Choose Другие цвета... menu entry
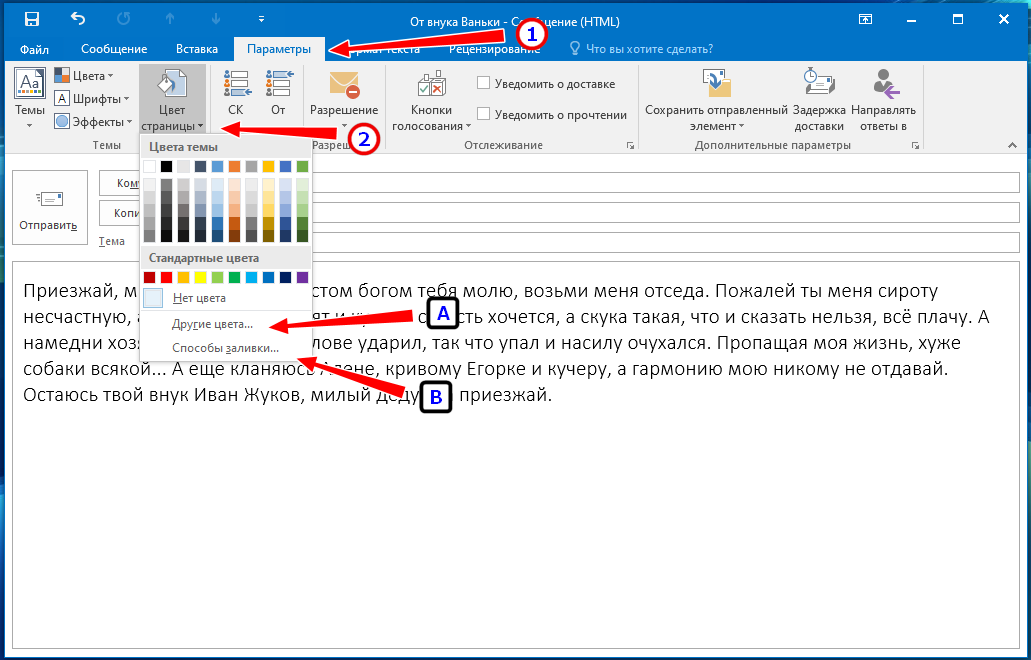This screenshot has width=1031, height=660. pos(226,324)
